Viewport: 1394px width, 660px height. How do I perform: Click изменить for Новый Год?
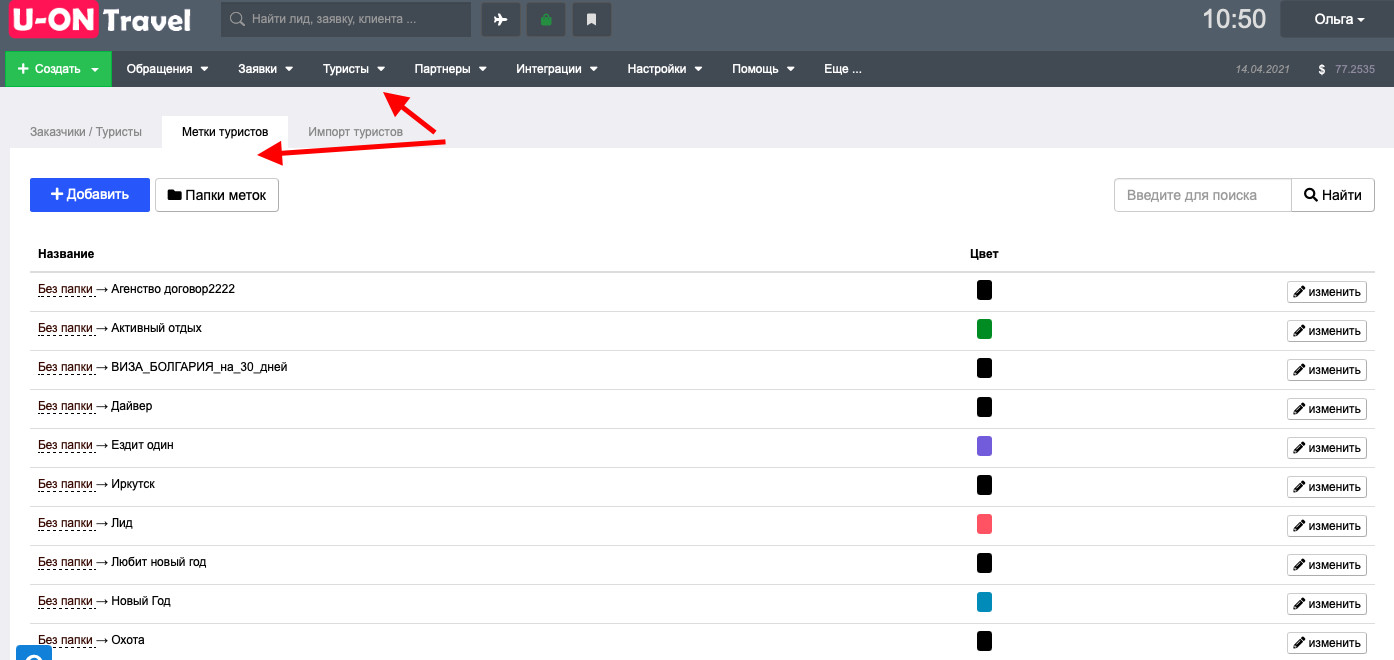(1327, 604)
